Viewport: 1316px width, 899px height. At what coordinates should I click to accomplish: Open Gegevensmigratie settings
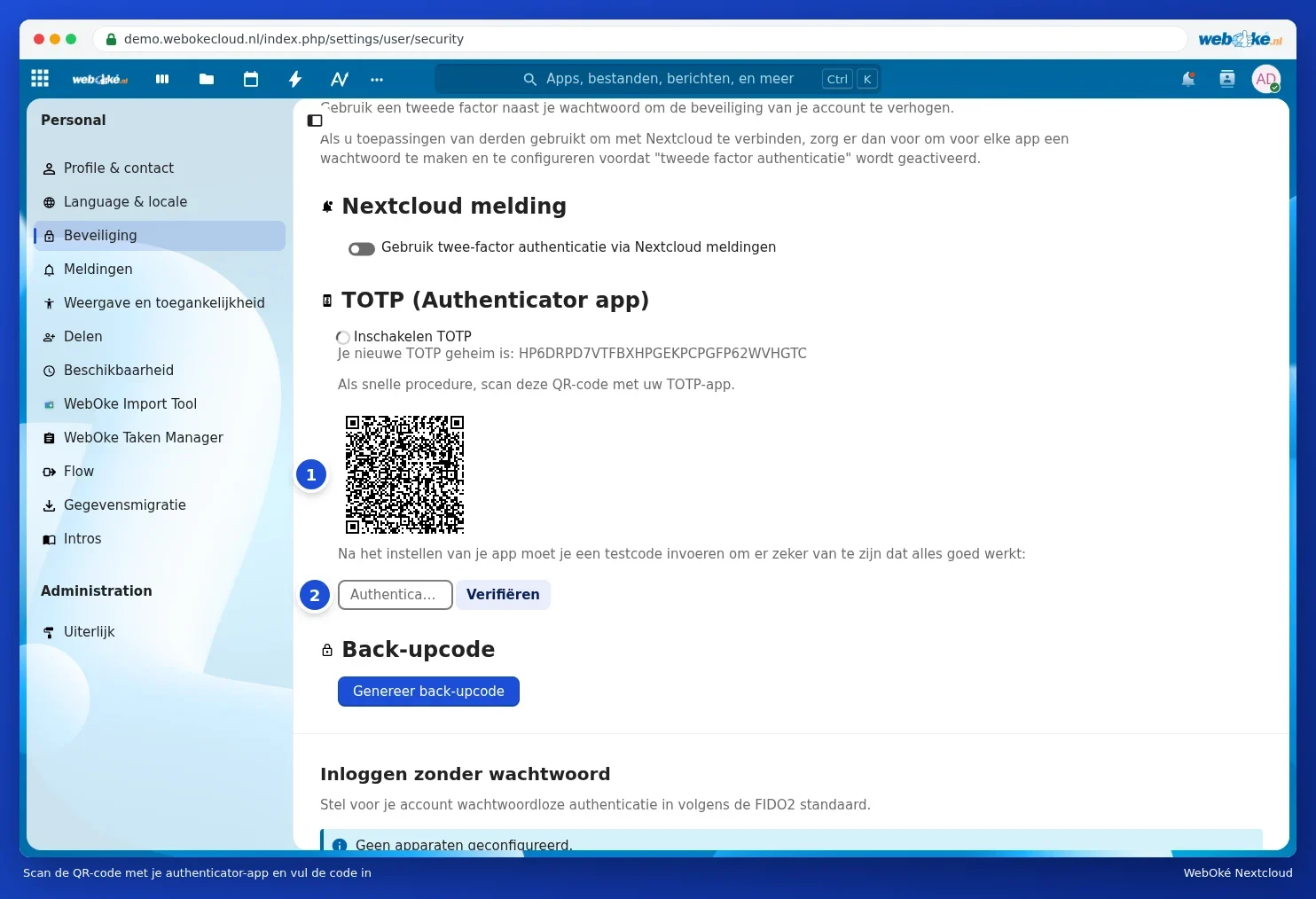point(160,505)
